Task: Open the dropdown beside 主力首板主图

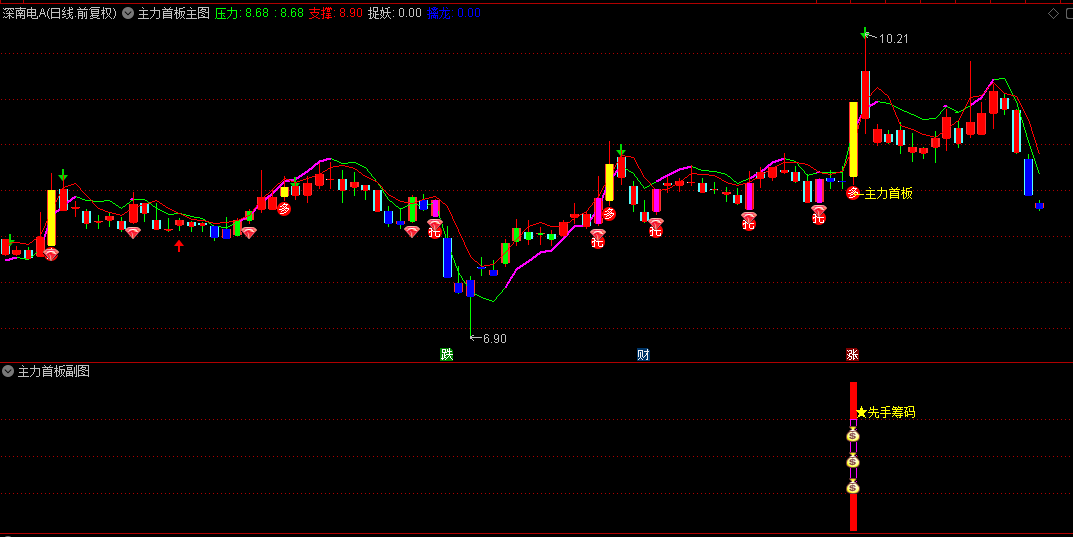Action: click(128, 13)
